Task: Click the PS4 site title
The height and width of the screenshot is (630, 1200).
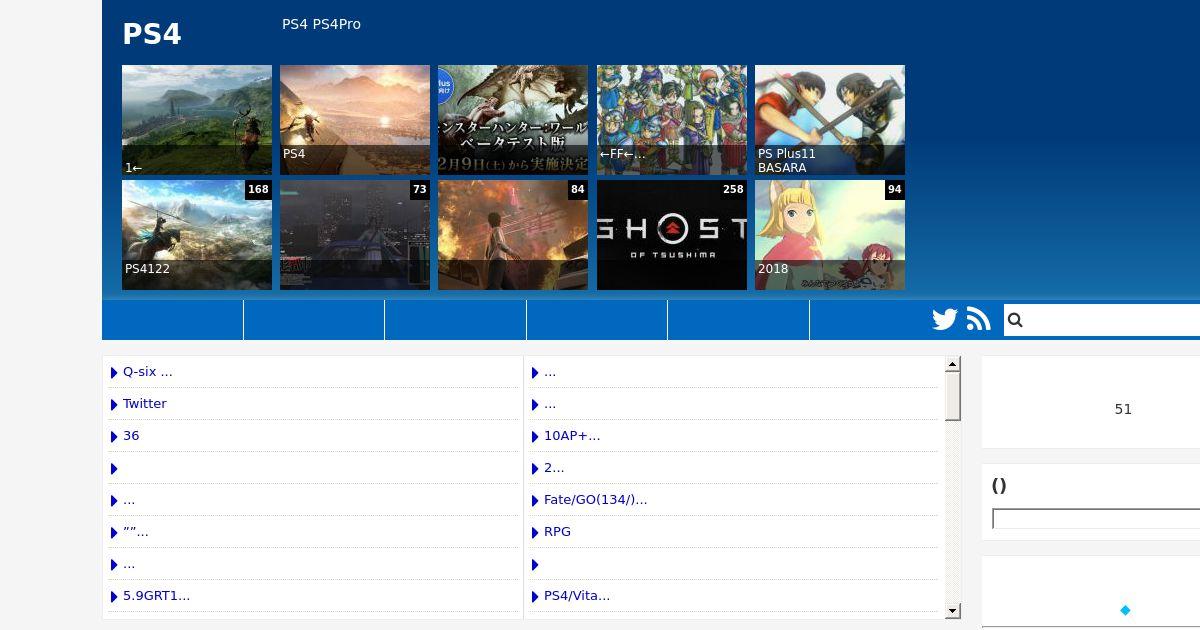Action: click(x=152, y=34)
